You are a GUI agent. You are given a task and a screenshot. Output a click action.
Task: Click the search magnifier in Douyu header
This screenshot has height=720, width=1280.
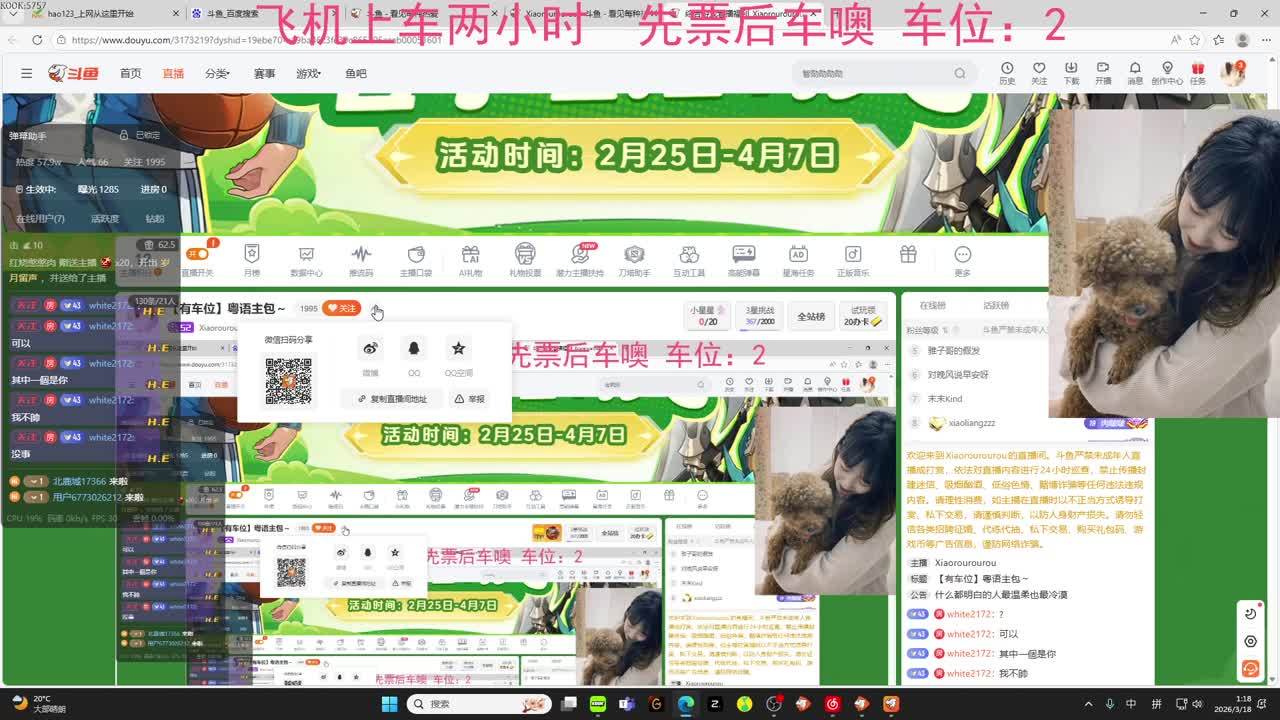(960, 73)
